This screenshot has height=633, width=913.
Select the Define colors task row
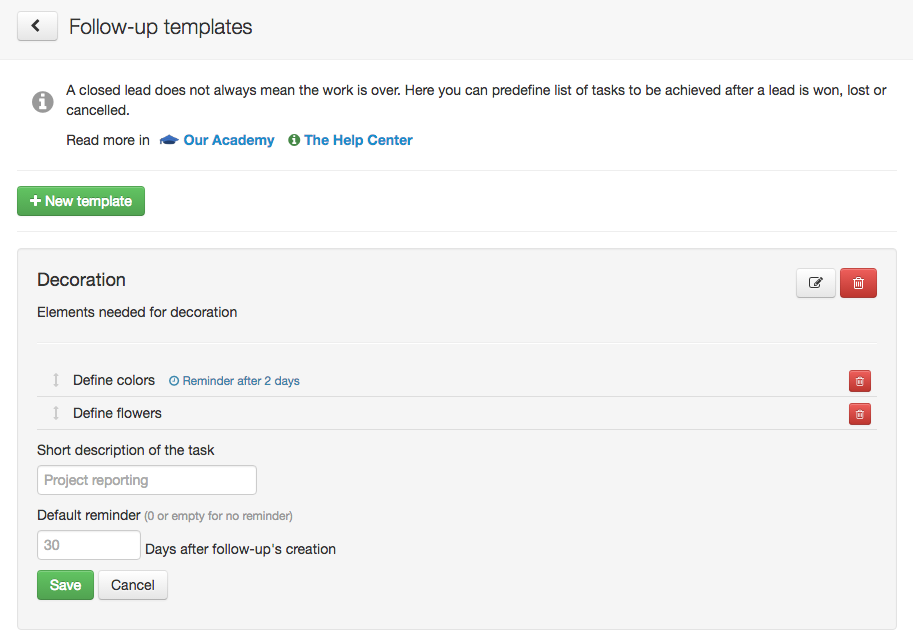point(456,380)
